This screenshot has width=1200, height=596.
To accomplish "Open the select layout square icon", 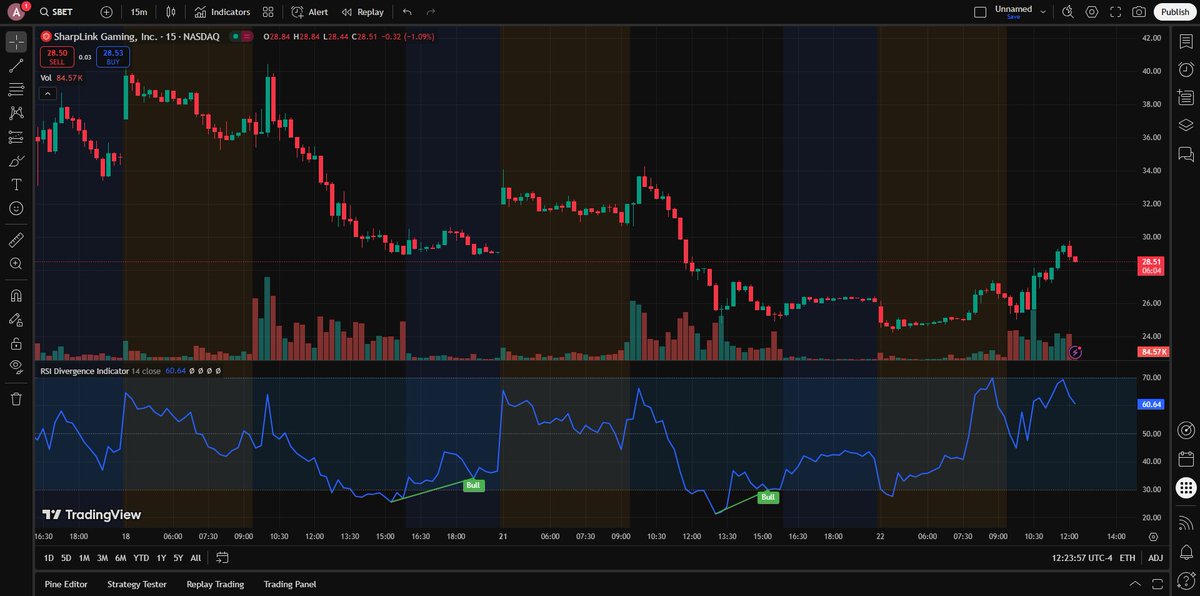I will pos(979,12).
